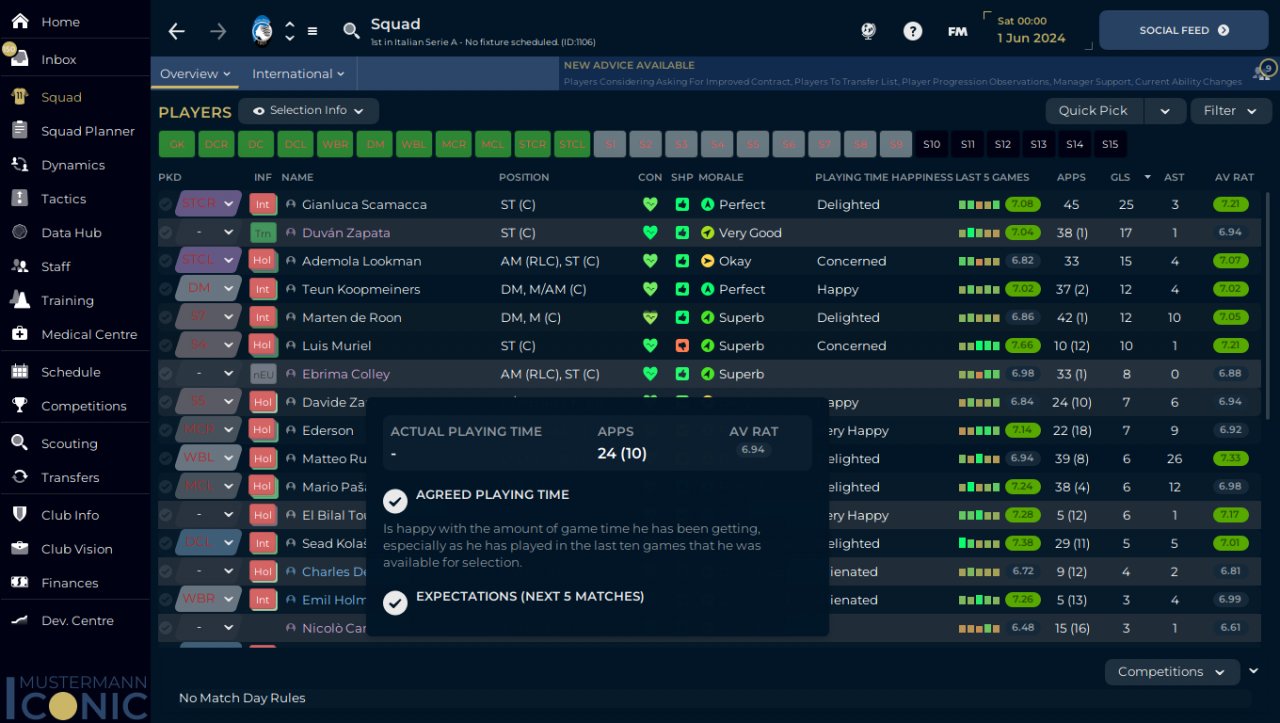Click the Social Feed button

tap(1183, 31)
